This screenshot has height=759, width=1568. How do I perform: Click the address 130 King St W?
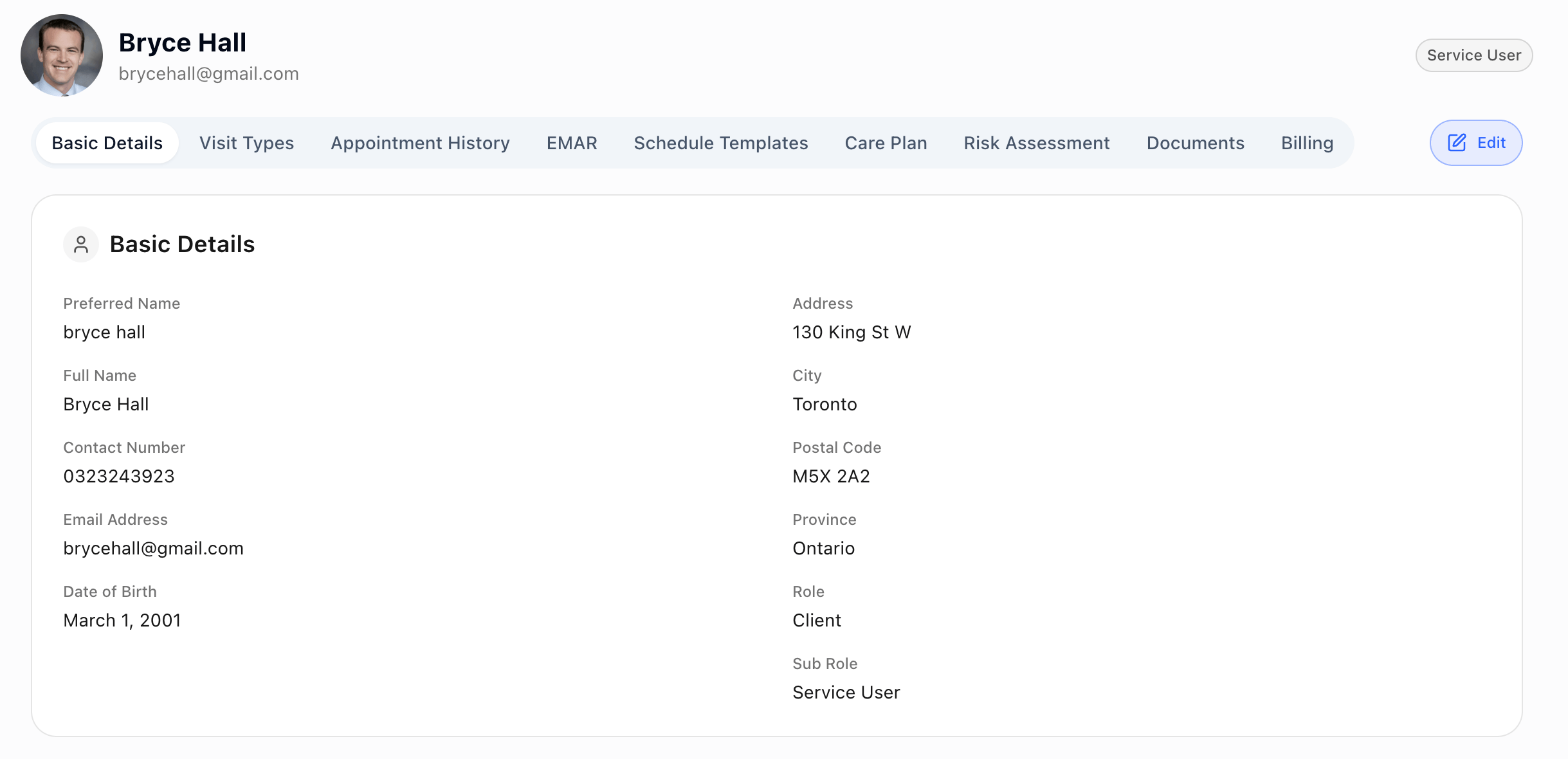[x=852, y=332]
